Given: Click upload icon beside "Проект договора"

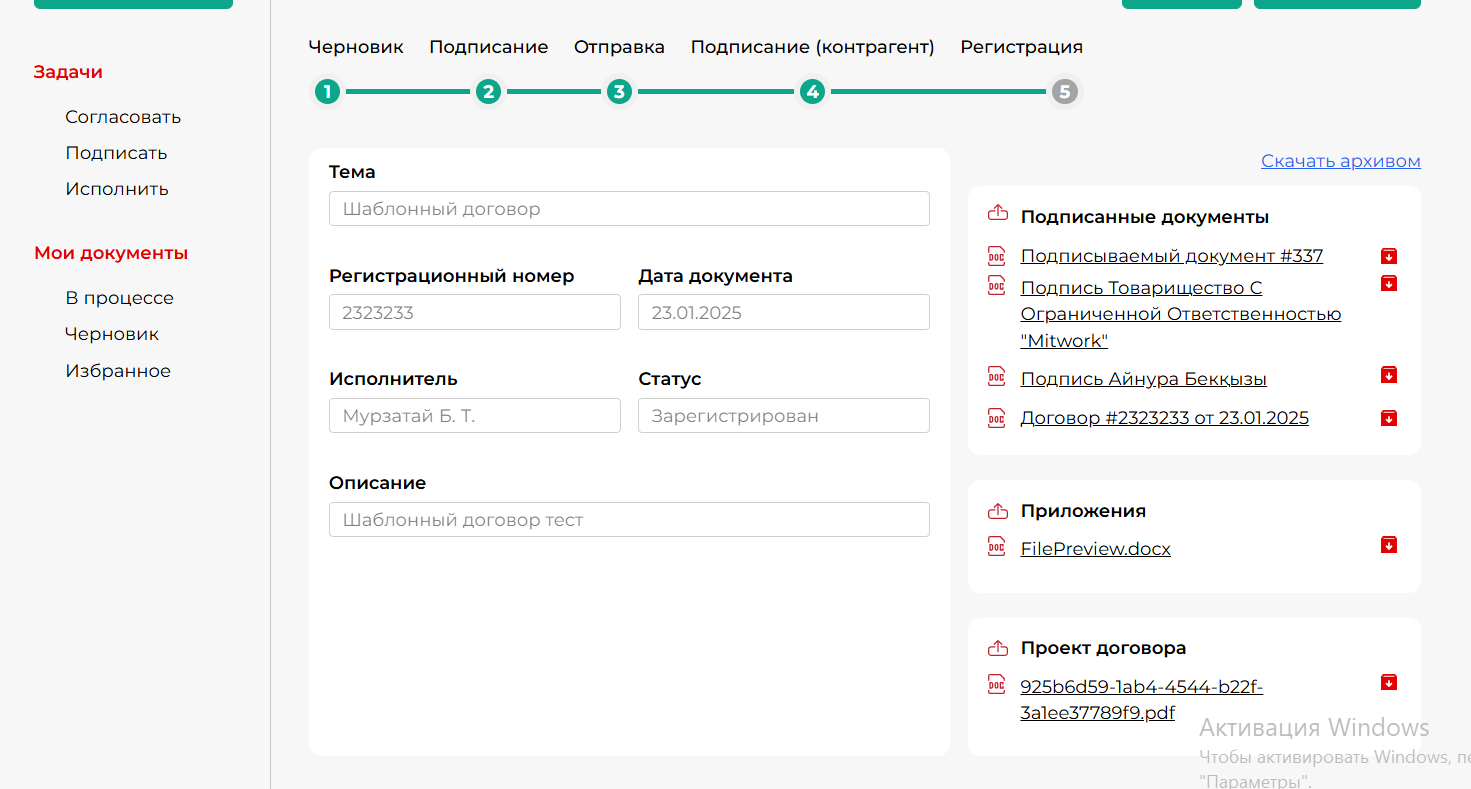Looking at the screenshot, I should [x=997, y=648].
